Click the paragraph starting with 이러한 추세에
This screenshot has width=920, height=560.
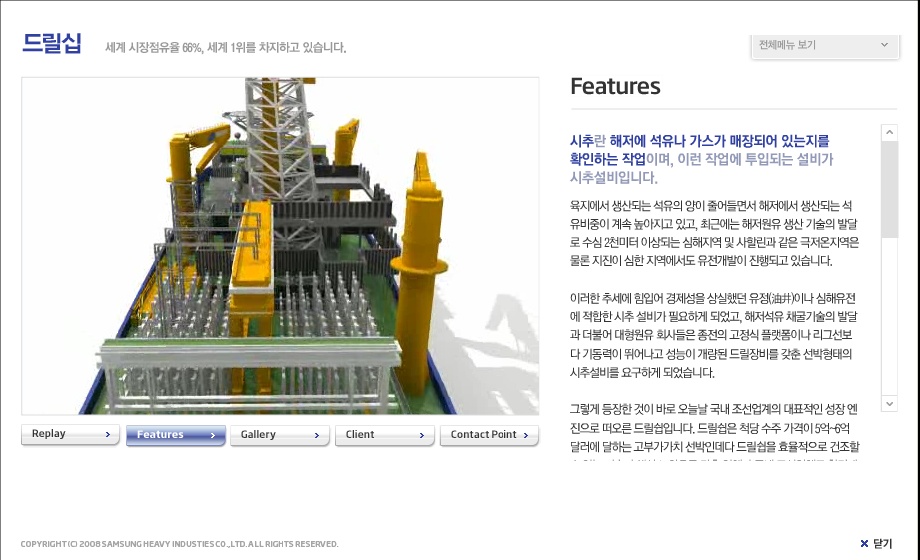(713, 335)
